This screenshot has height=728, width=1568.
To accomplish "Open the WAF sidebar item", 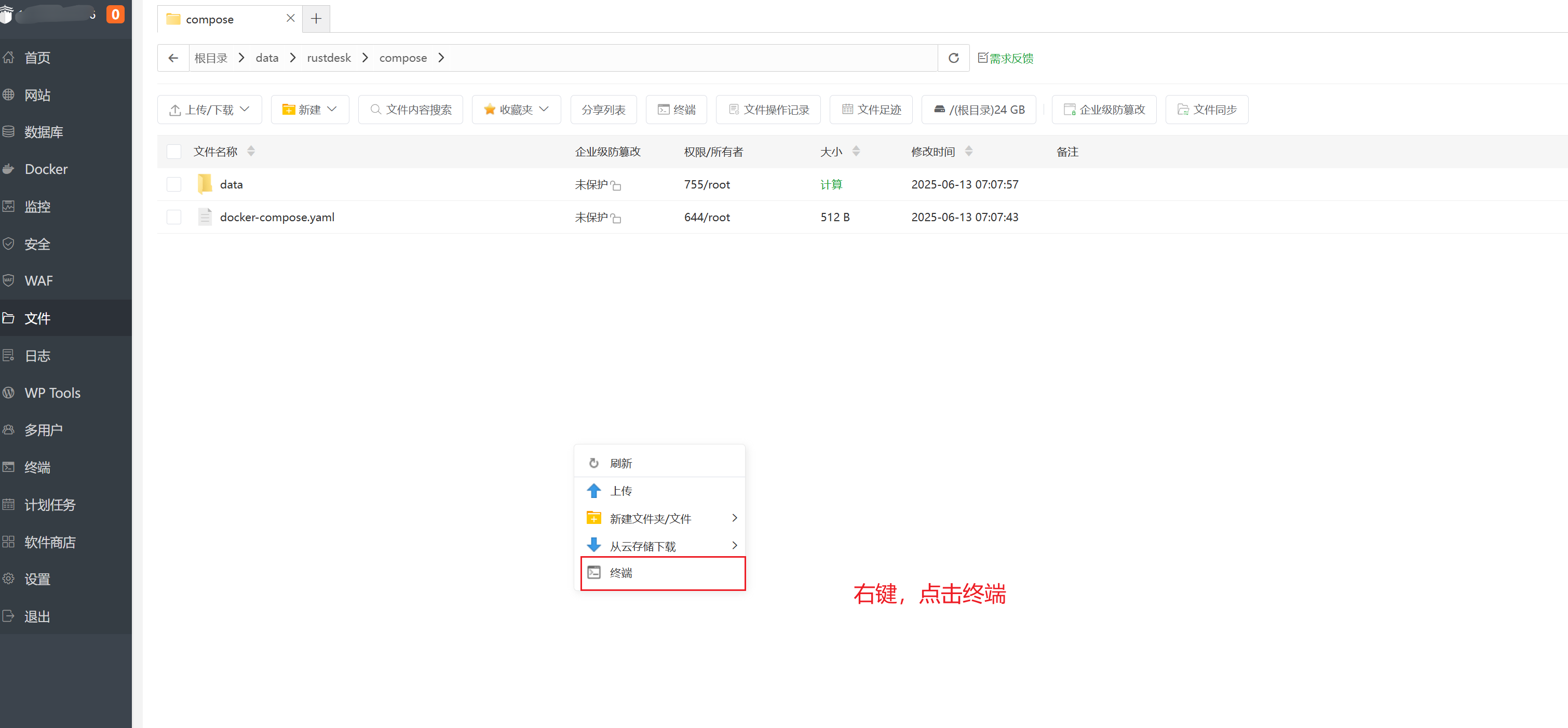I will (x=38, y=280).
